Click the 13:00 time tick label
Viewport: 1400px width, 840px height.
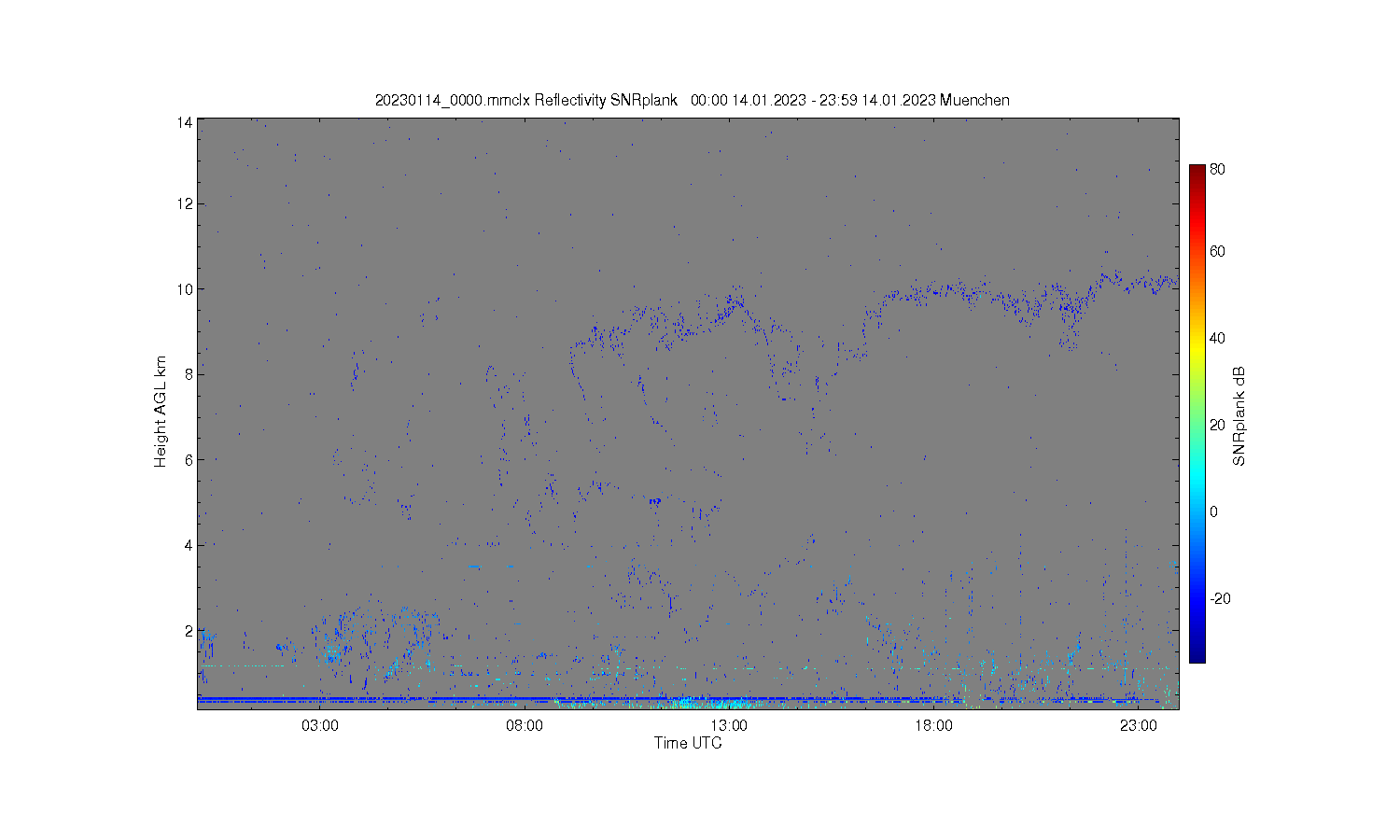tap(729, 725)
